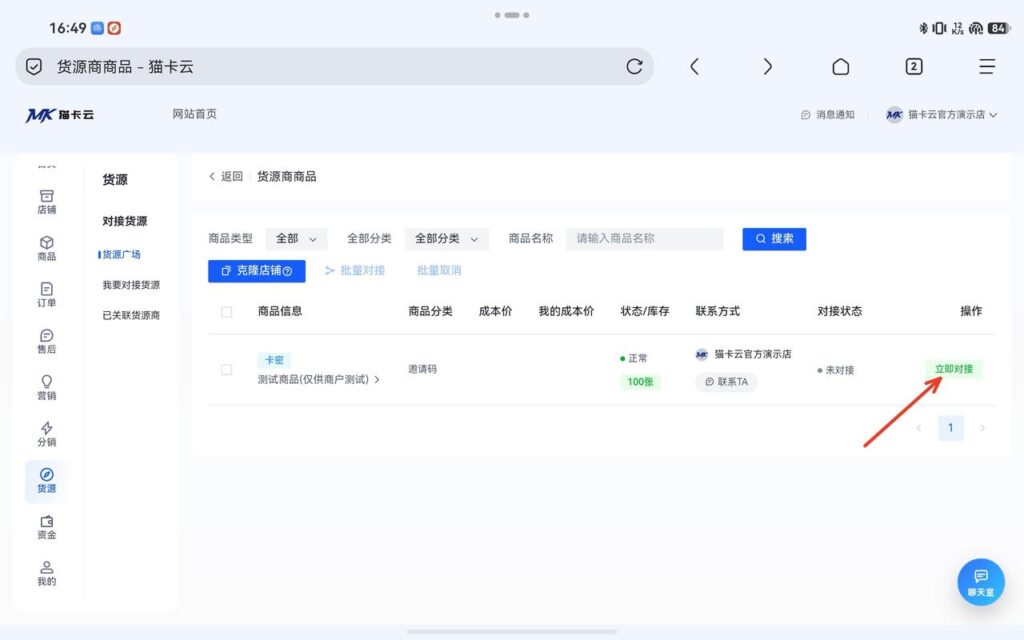The height and width of the screenshot is (640, 1024).
Task: Open the 售后 sidebar section
Action: point(46,341)
